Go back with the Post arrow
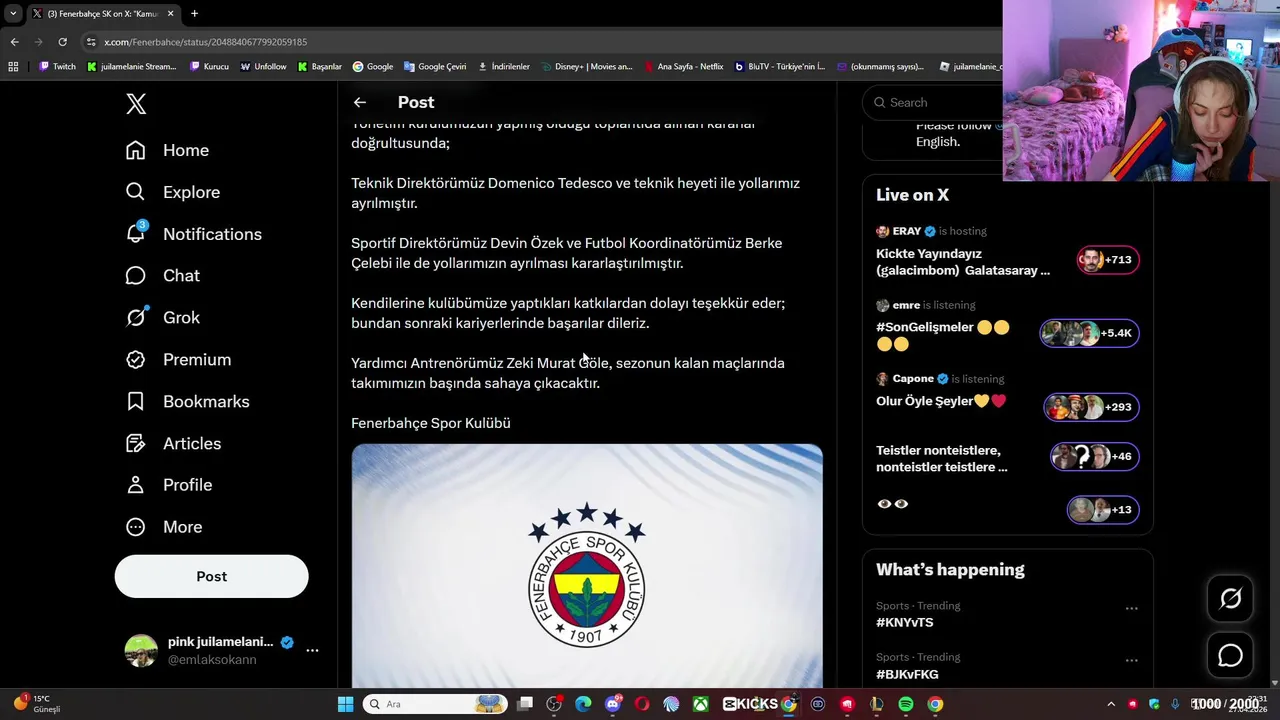This screenshot has height=720, width=1280. click(x=360, y=102)
